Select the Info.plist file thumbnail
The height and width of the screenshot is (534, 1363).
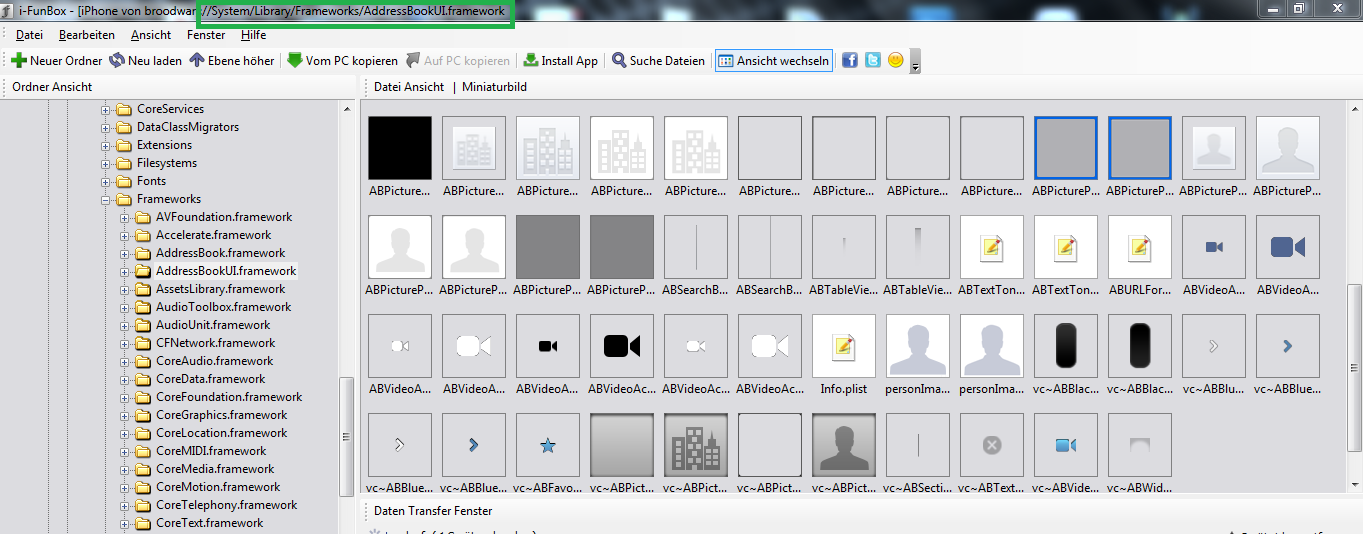coord(844,346)
